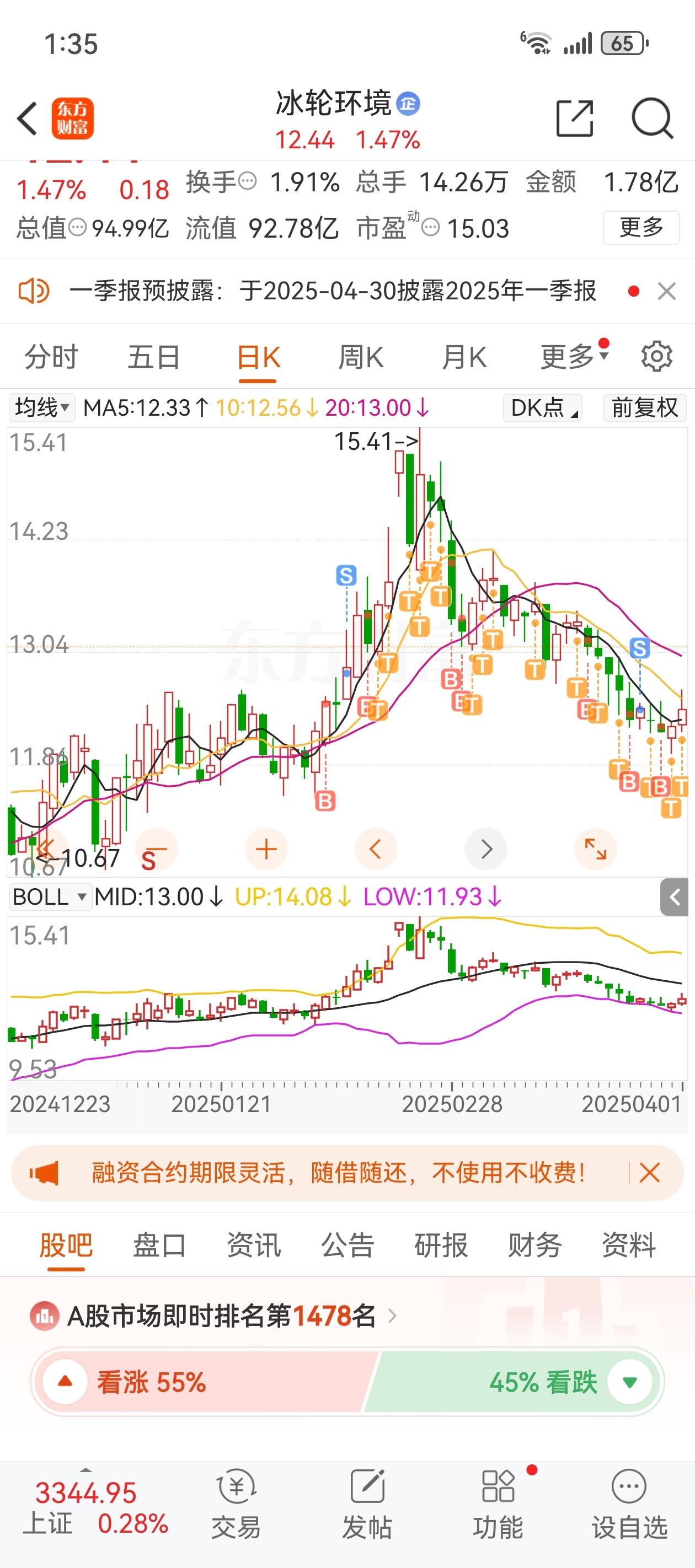
Task: Switch to the 周K tab
Action: (x=361, y=357)
